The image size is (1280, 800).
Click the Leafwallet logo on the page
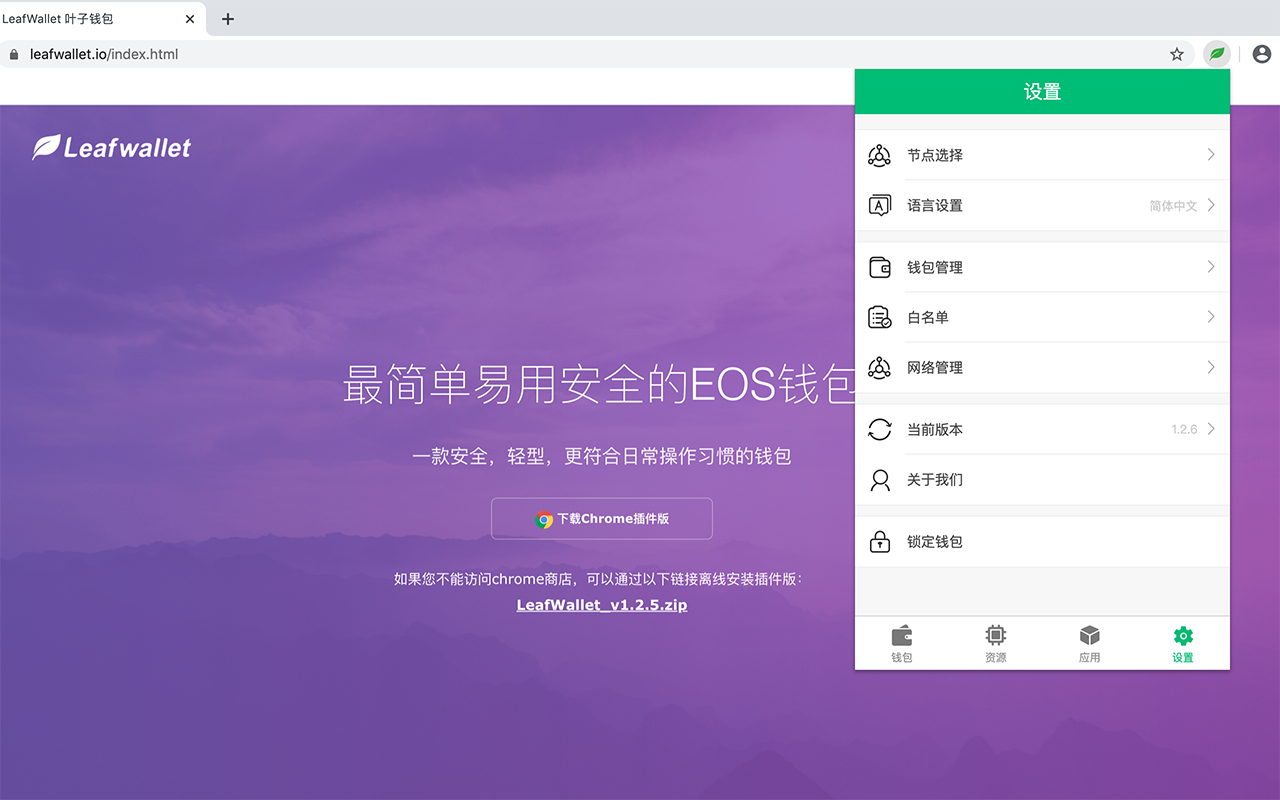pos(111,148)
